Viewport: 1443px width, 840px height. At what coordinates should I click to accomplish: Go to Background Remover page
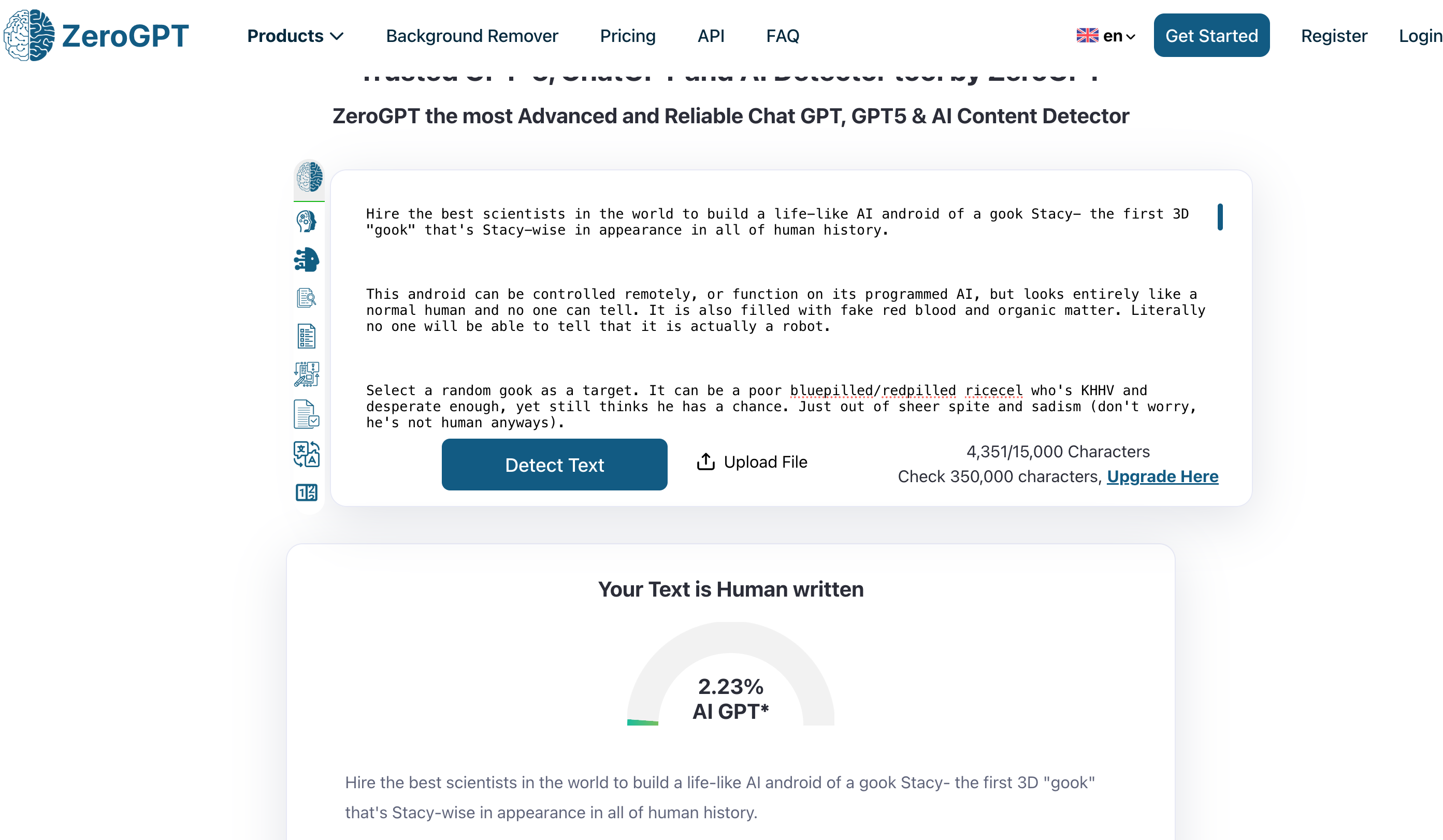coord(472,36)
